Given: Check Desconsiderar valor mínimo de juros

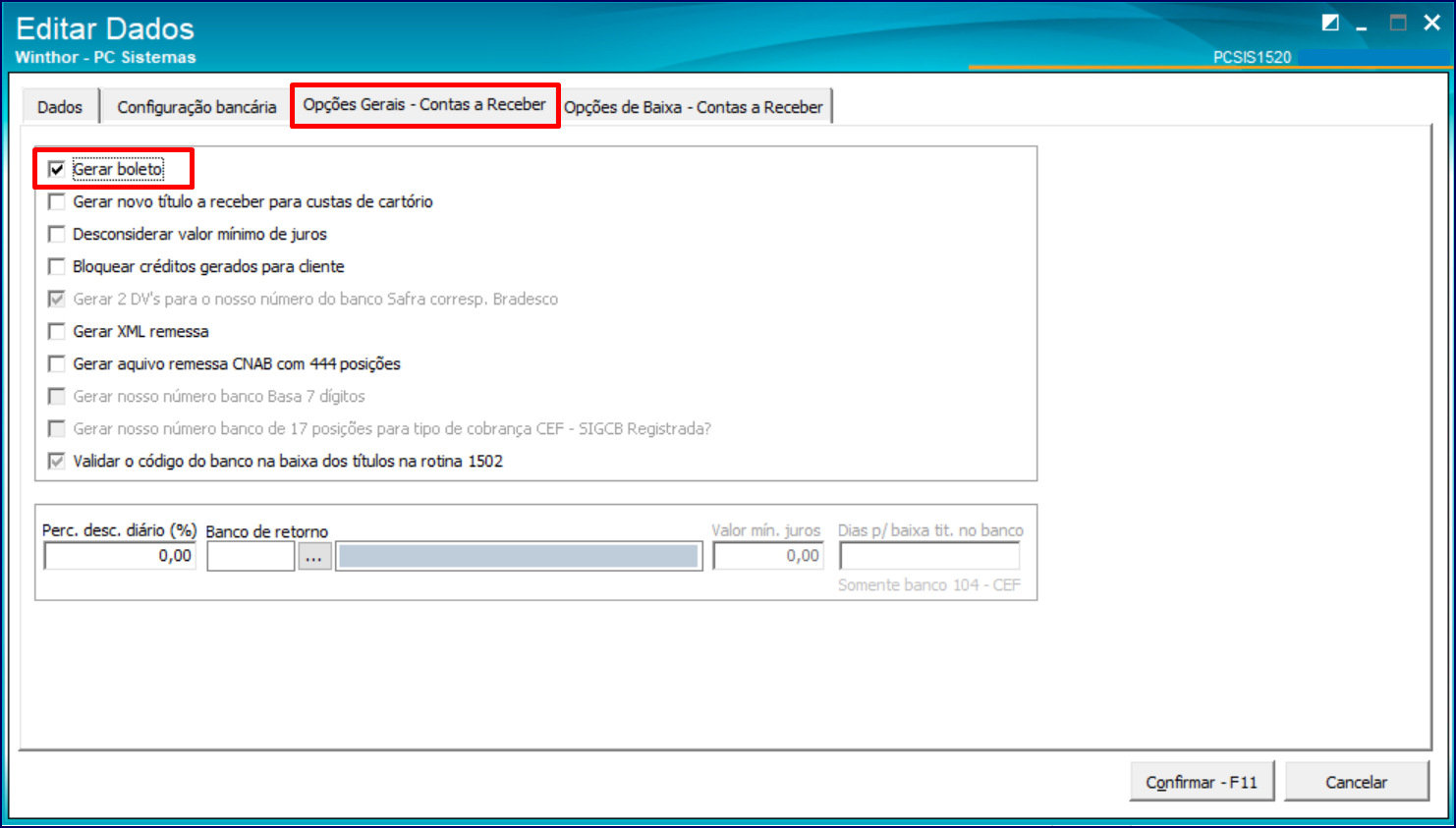Looking at the screenshot, I should [x=57, y=234].
